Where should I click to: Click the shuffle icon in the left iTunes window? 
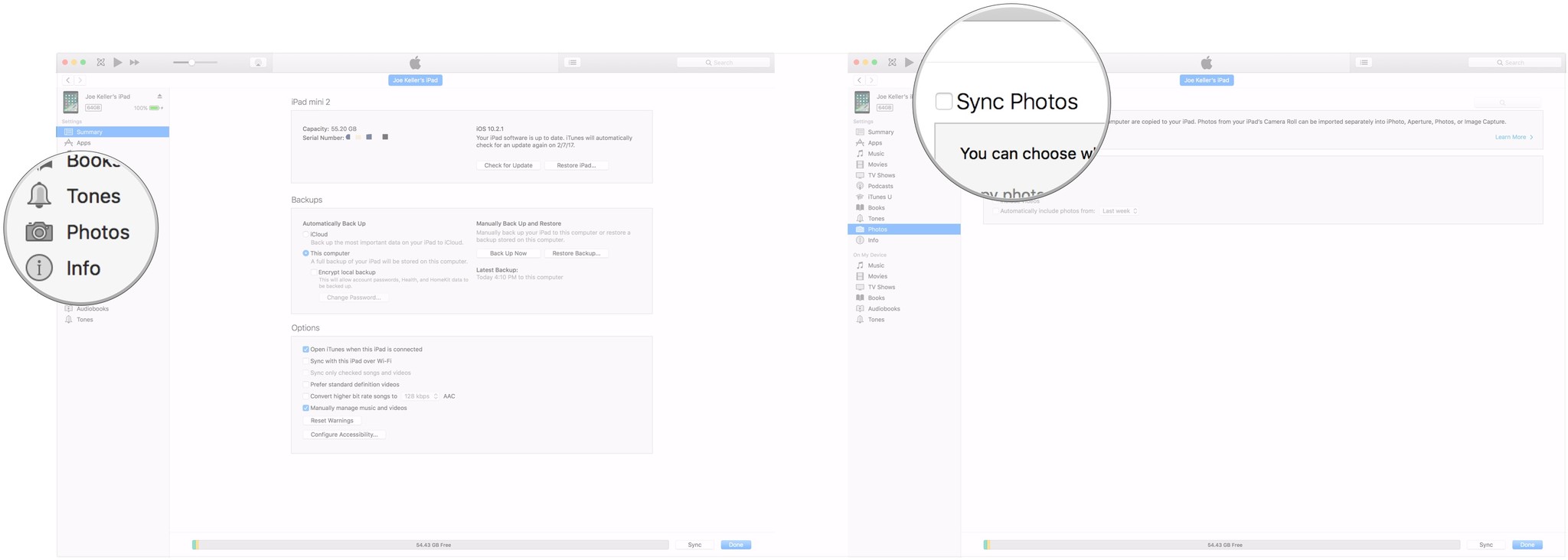click(x=100, y=63)
